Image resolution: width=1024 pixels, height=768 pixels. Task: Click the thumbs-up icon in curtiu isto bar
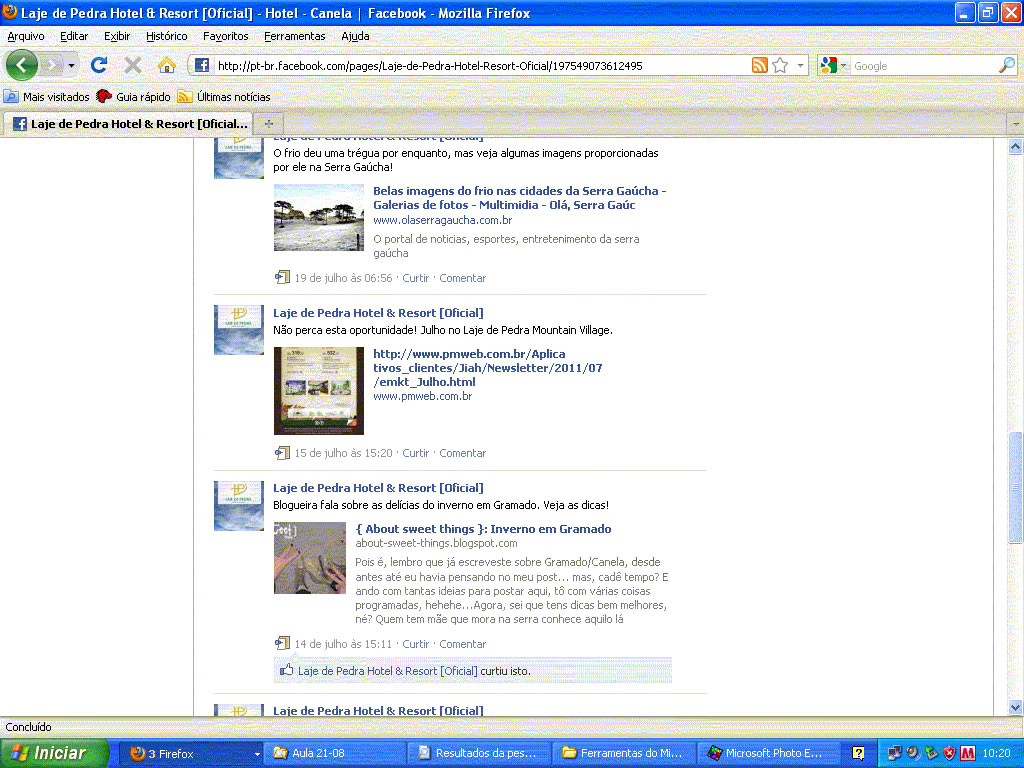[287, 670]
